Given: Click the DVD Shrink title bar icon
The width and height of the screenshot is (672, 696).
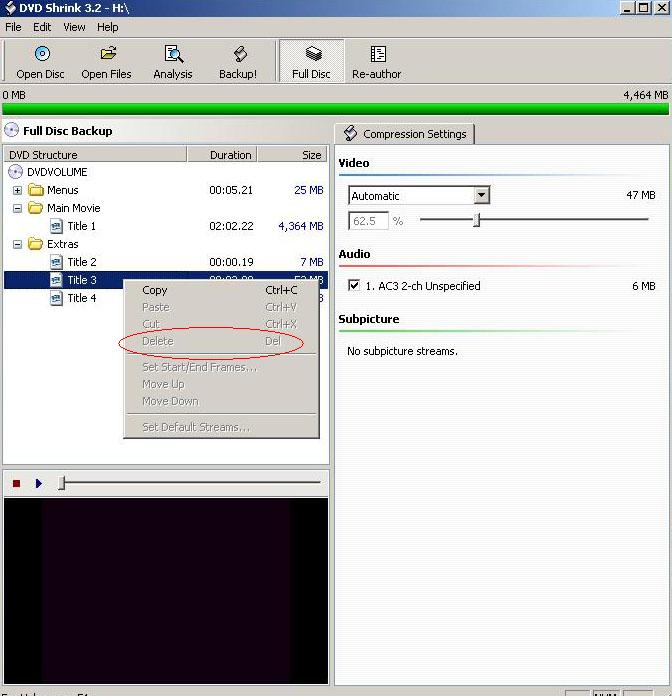Looking at the screenshot, I should (x=10, y=8).
